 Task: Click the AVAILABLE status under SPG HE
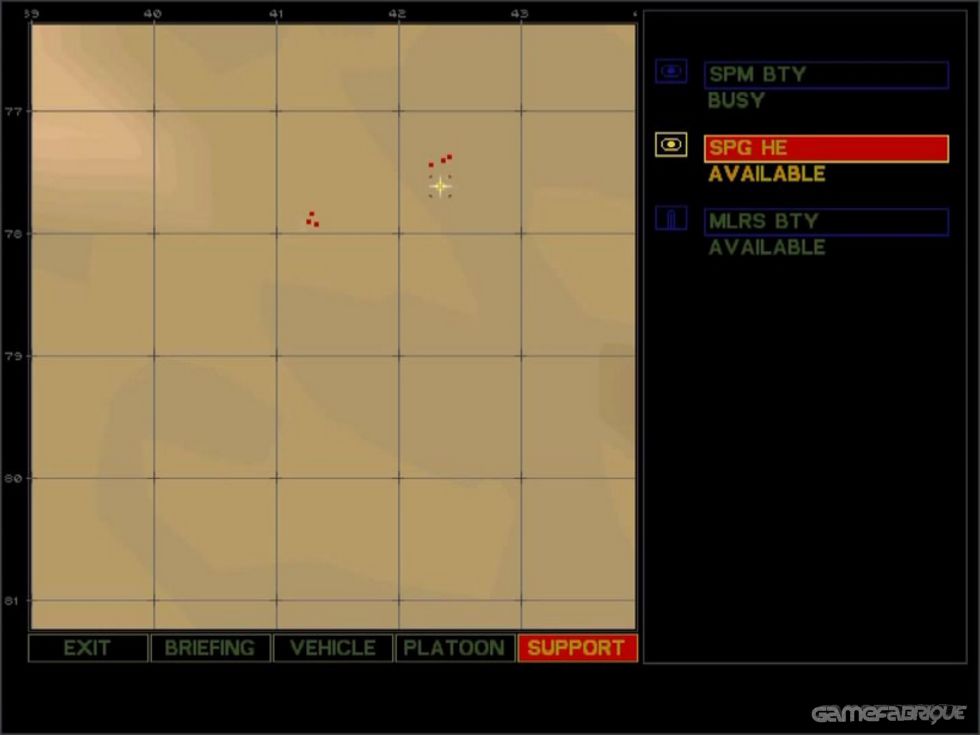(767, 174)
